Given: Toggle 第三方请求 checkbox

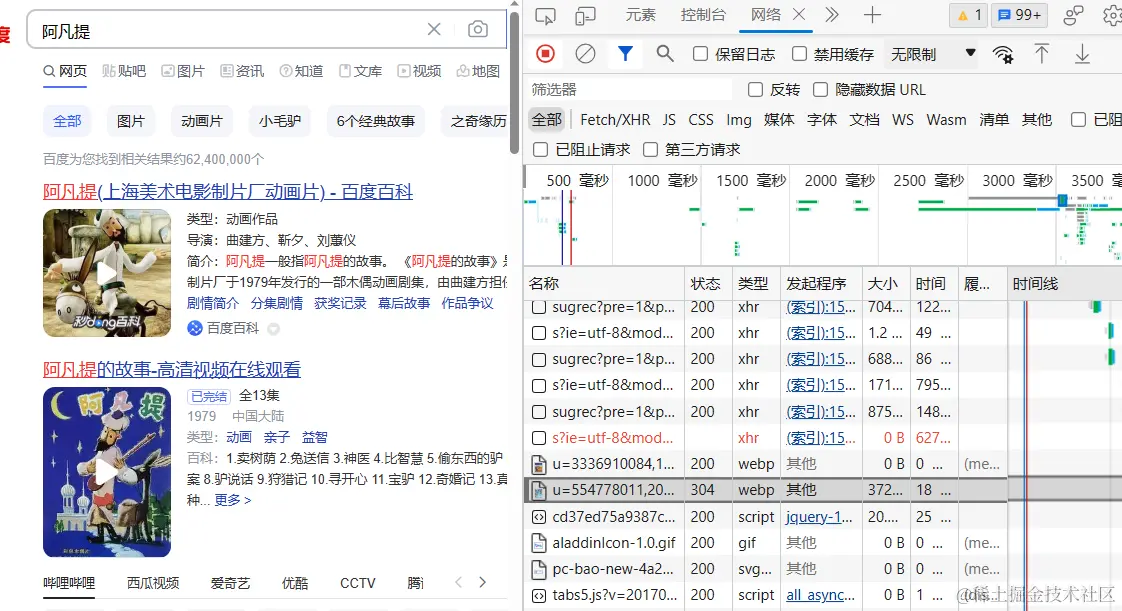Looking at the screenshot, I should pos(650,150).
